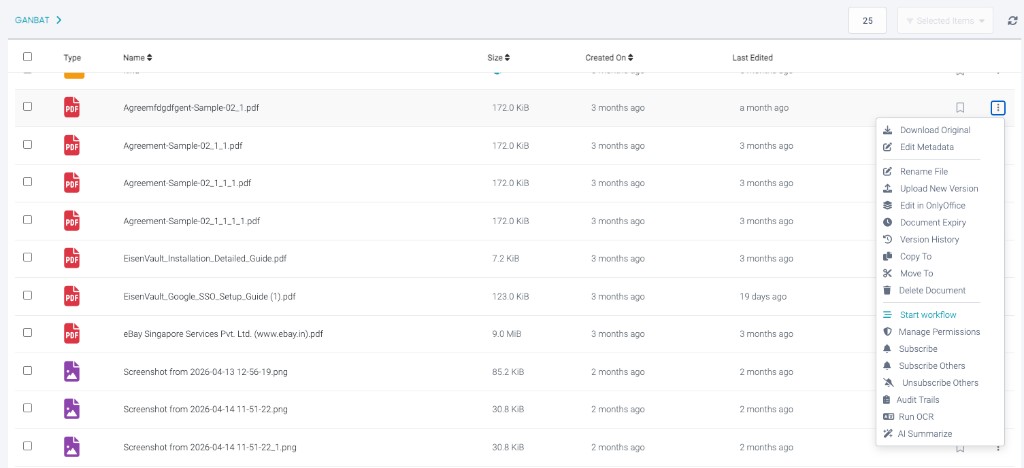
Task: Click the Version History clock-arrow icon
Action: (x=888, y=240)
